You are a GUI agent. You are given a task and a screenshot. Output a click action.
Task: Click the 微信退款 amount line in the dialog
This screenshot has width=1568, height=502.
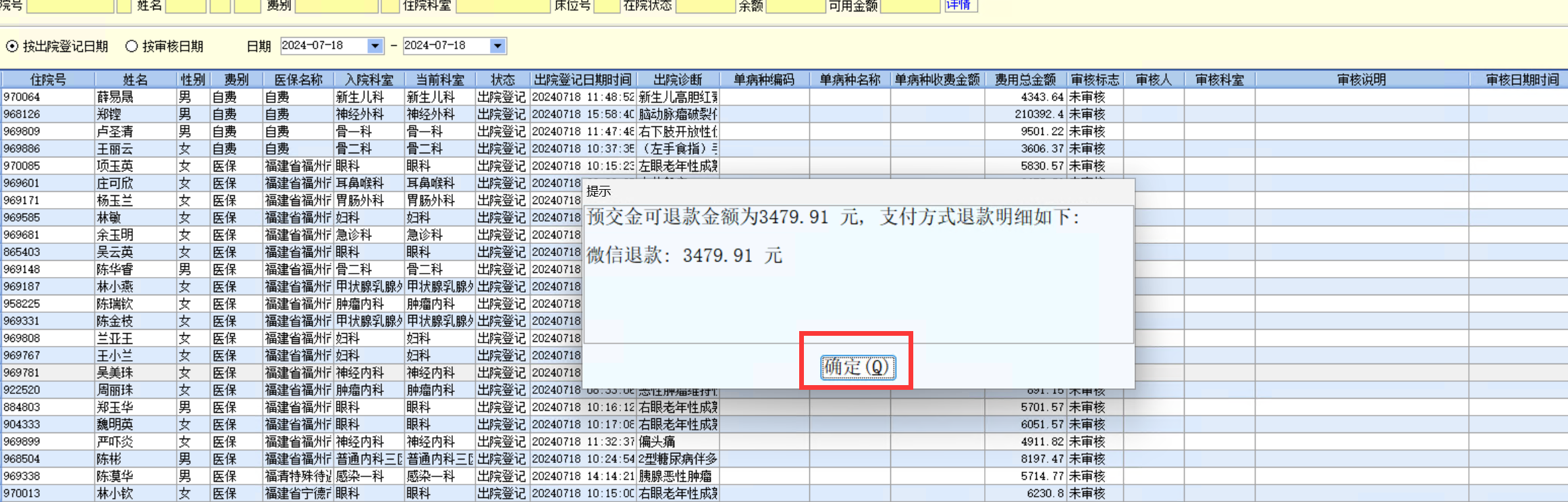(x=684, y=255)
